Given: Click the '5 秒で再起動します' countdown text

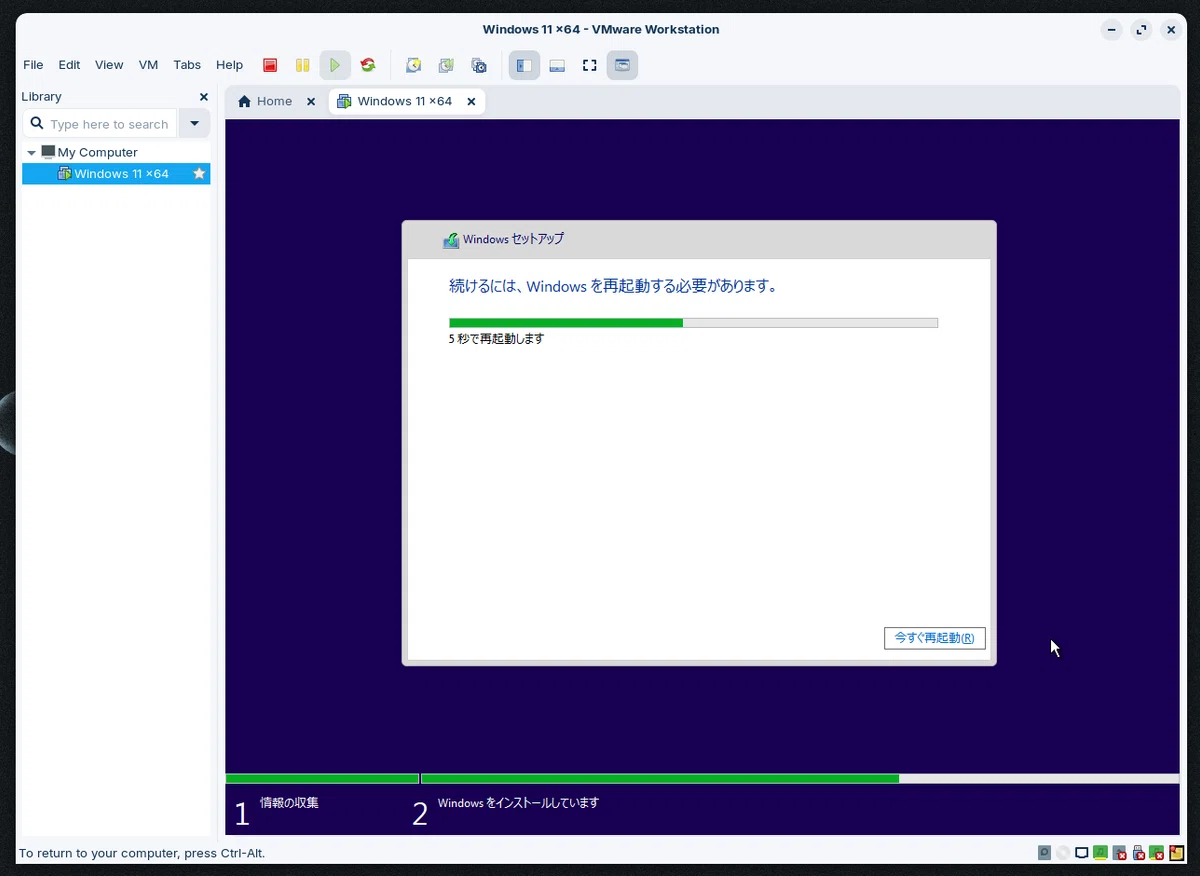Looking at the screenshot, I should [x=497, y=339].
